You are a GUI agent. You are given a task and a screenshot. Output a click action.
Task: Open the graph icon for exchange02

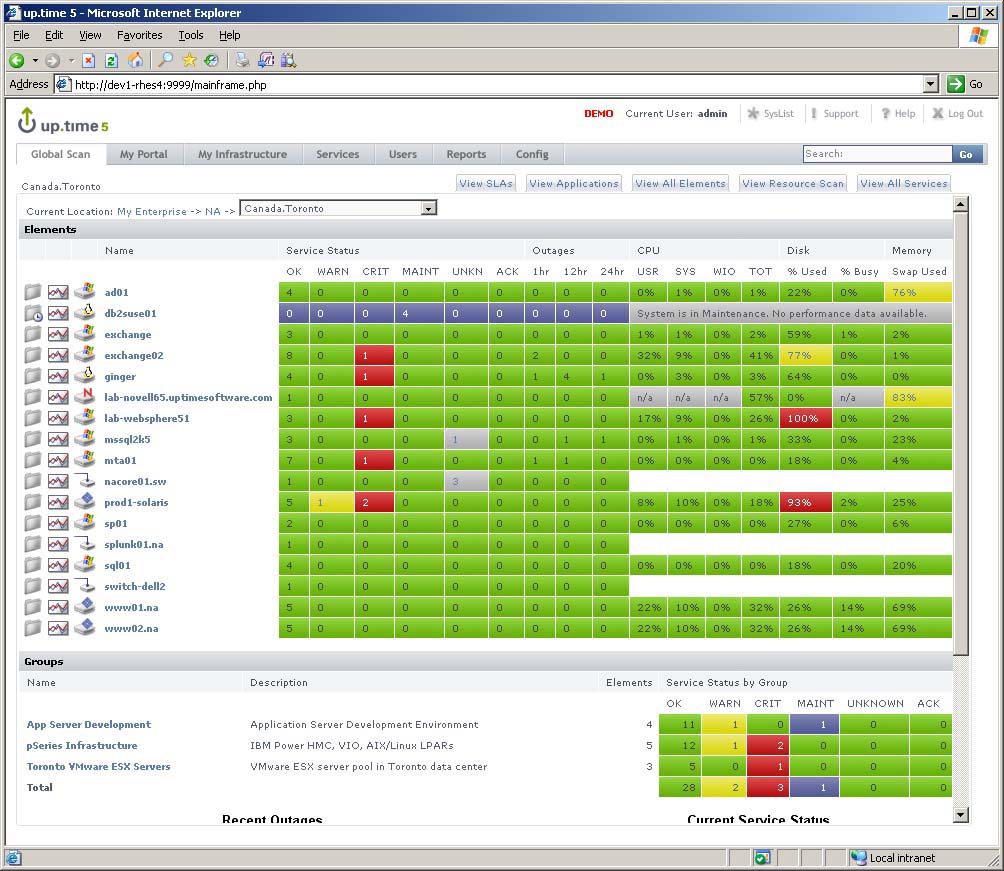[58, 355]
